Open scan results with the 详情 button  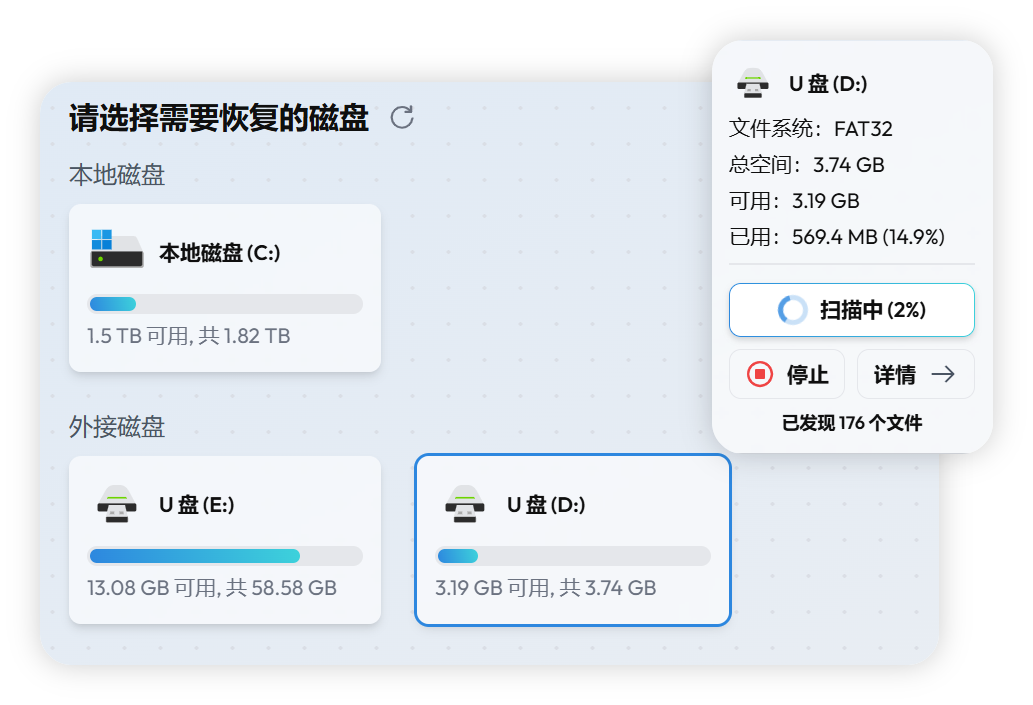[x=915, y=374]
